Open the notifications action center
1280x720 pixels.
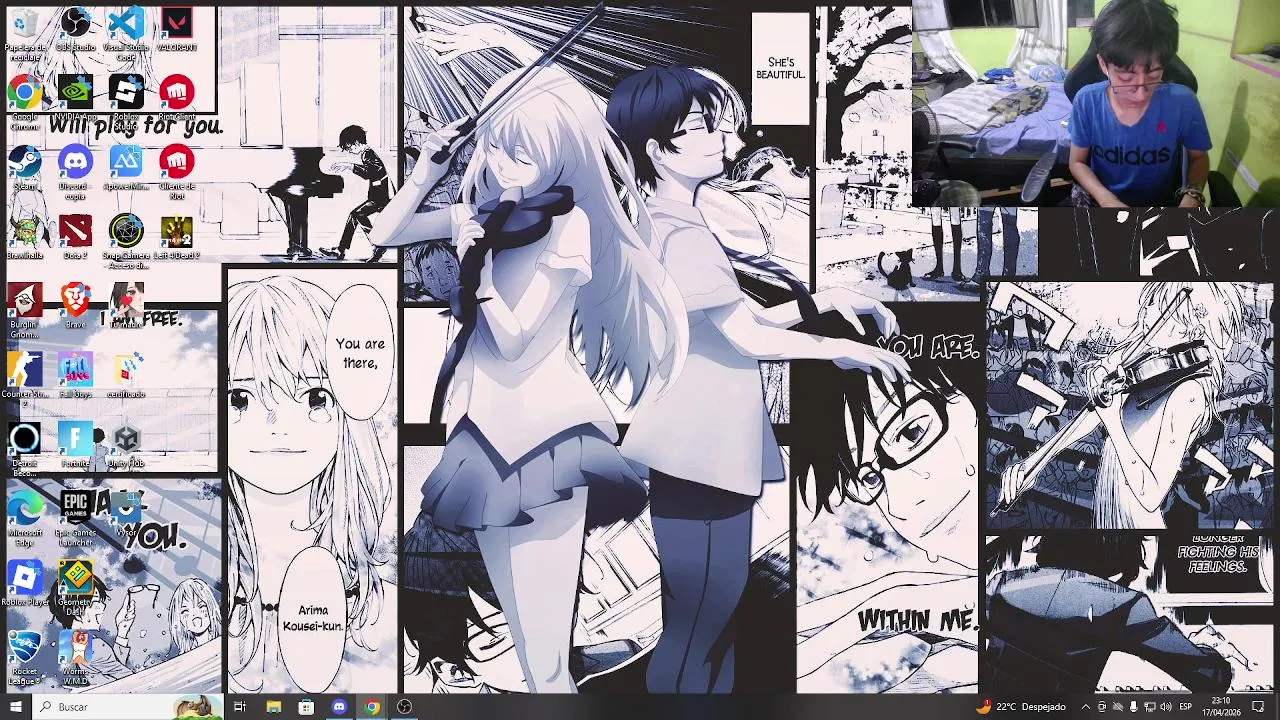1259,707
